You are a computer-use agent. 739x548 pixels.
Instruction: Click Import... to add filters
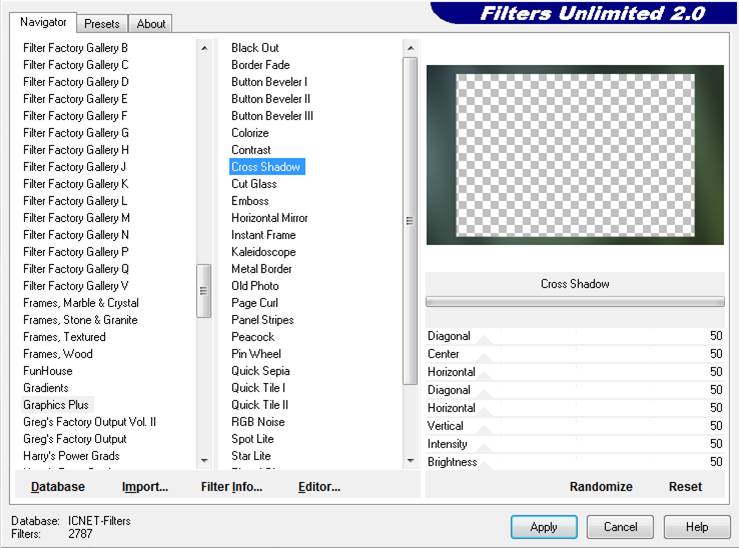coord(145,487)
